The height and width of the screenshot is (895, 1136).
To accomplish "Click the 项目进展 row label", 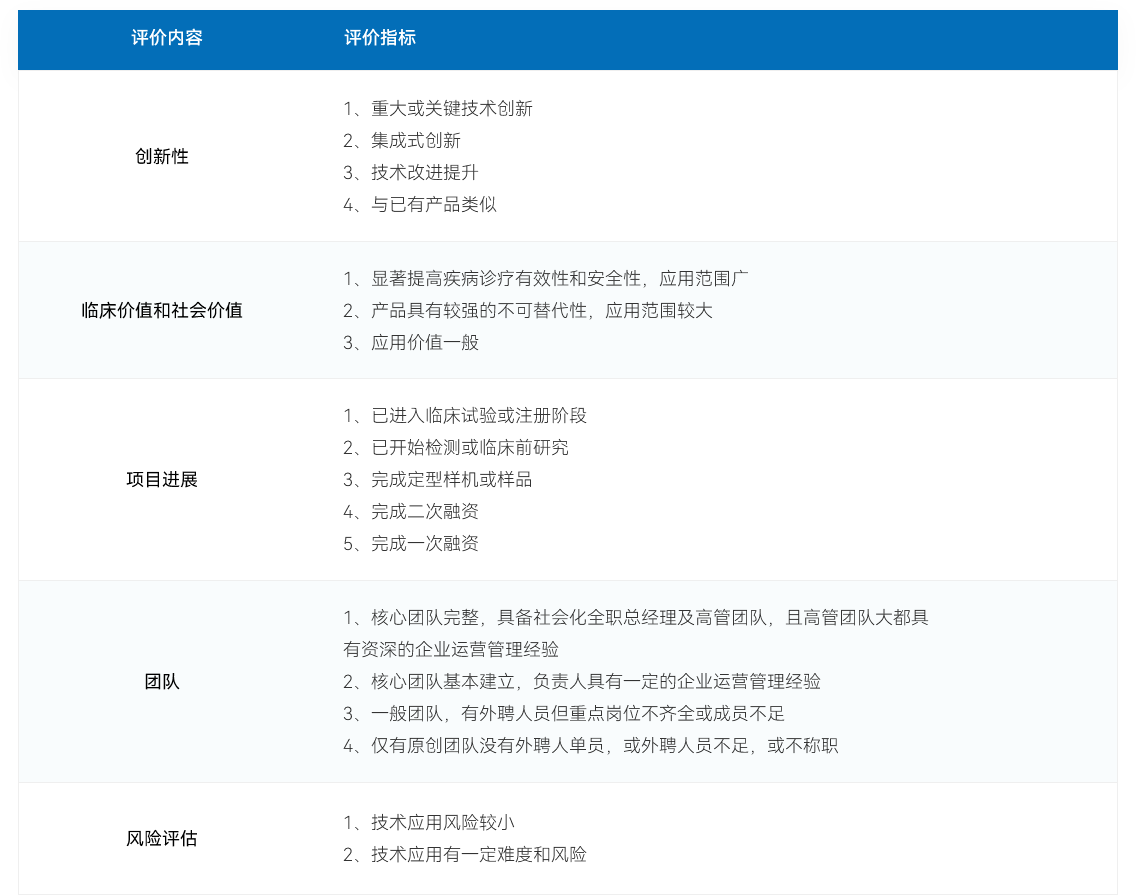I will tap(162, 480).
